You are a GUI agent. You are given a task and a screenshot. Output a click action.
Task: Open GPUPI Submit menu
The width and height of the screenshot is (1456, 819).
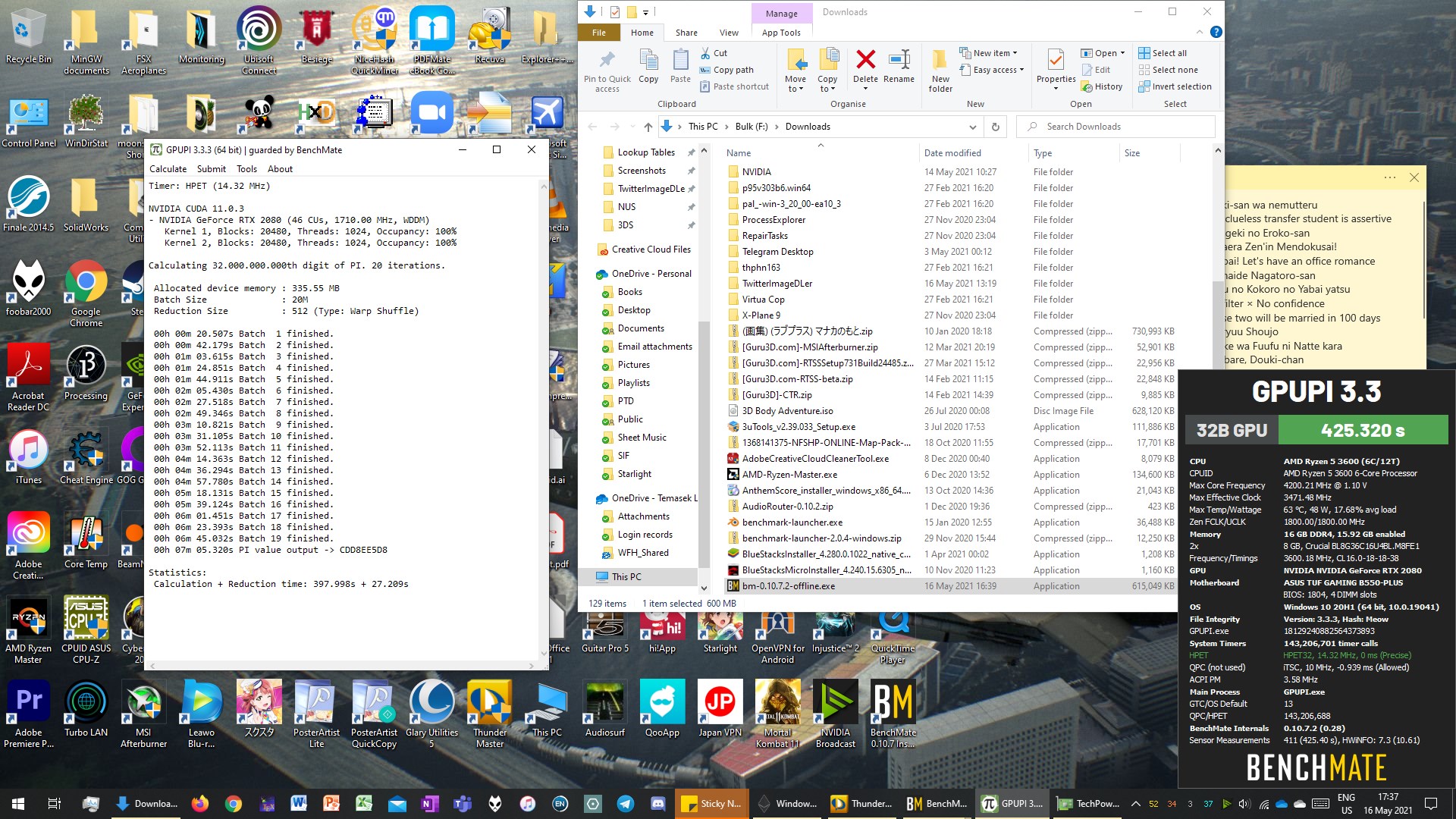coord(211,169)
